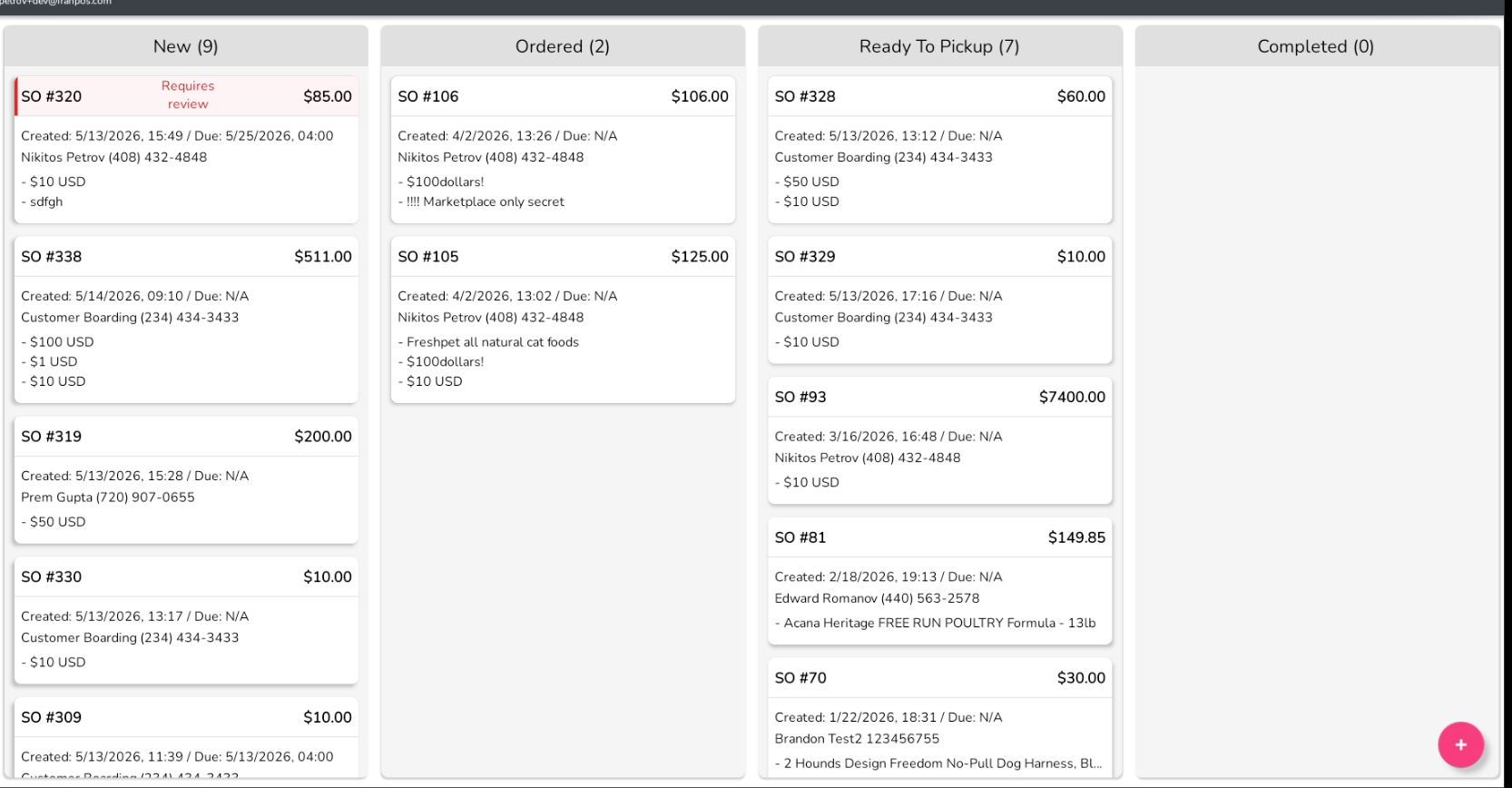This screenshot has height=788, width=1512.
Task: Open SO #338 order card
Action: (x=186, y=320)
